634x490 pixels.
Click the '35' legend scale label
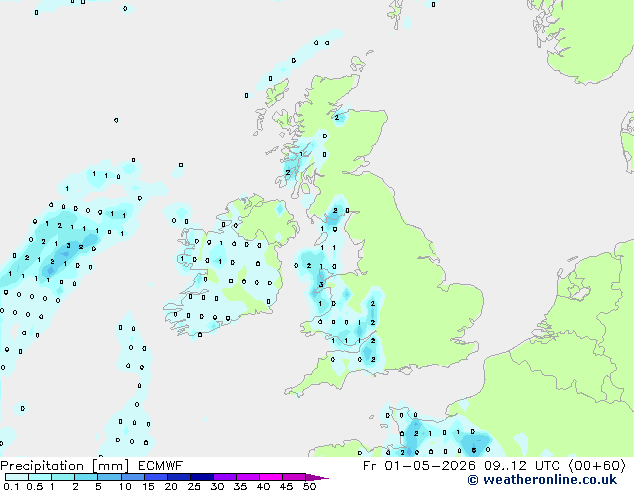[x=240, y=486]
